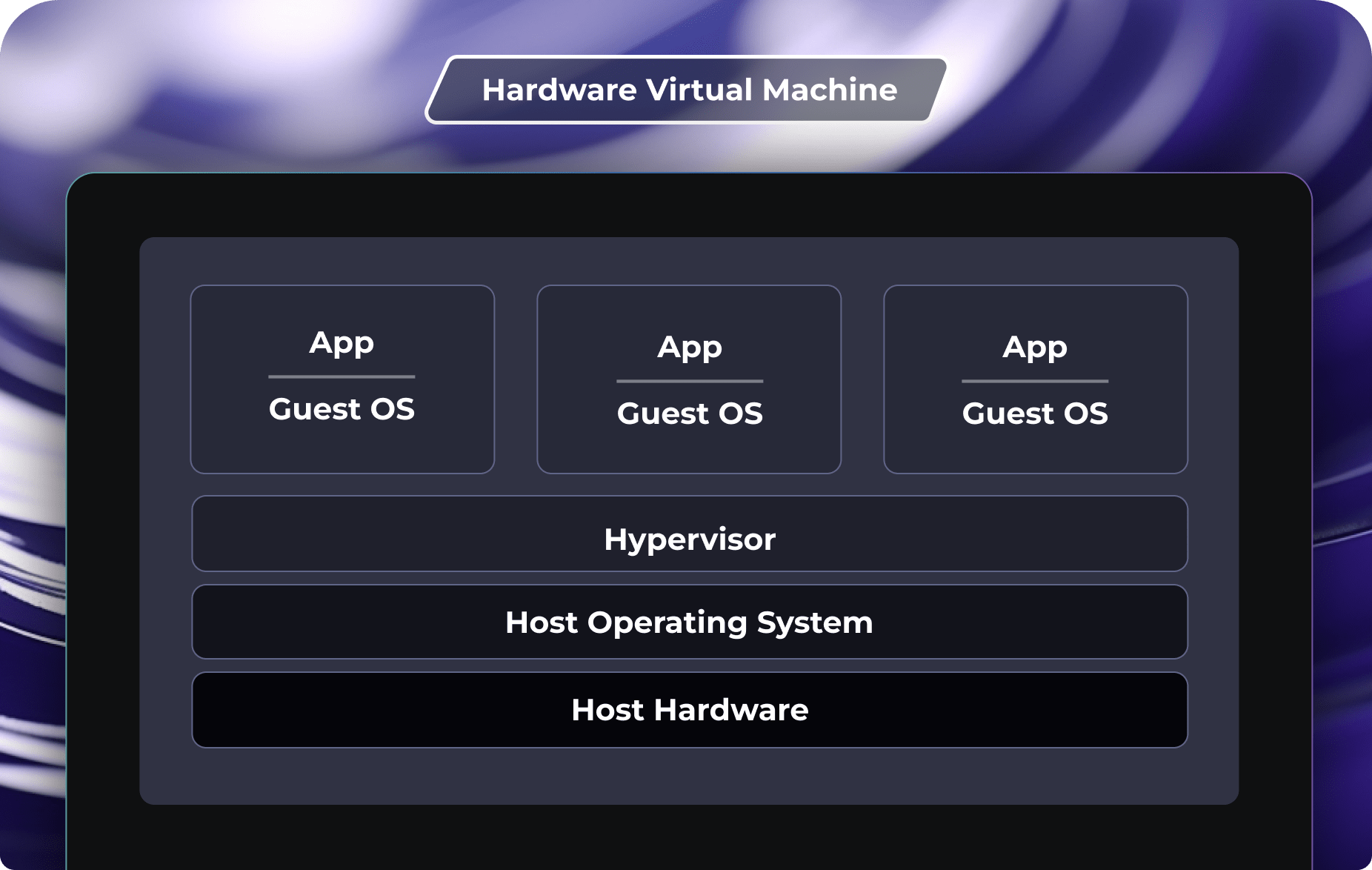
Task: Click the Hardware Virtual Machine title badge
Action: [x=687, y=90]
